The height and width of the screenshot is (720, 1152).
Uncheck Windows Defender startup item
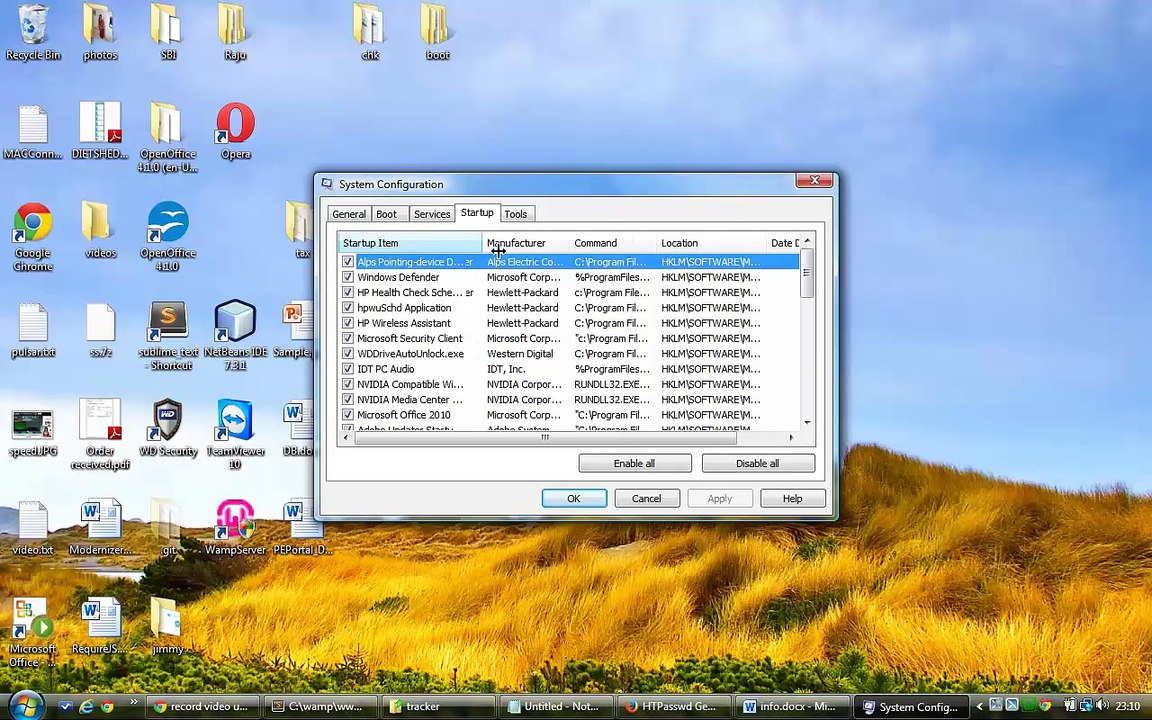(x=348, y=277)
